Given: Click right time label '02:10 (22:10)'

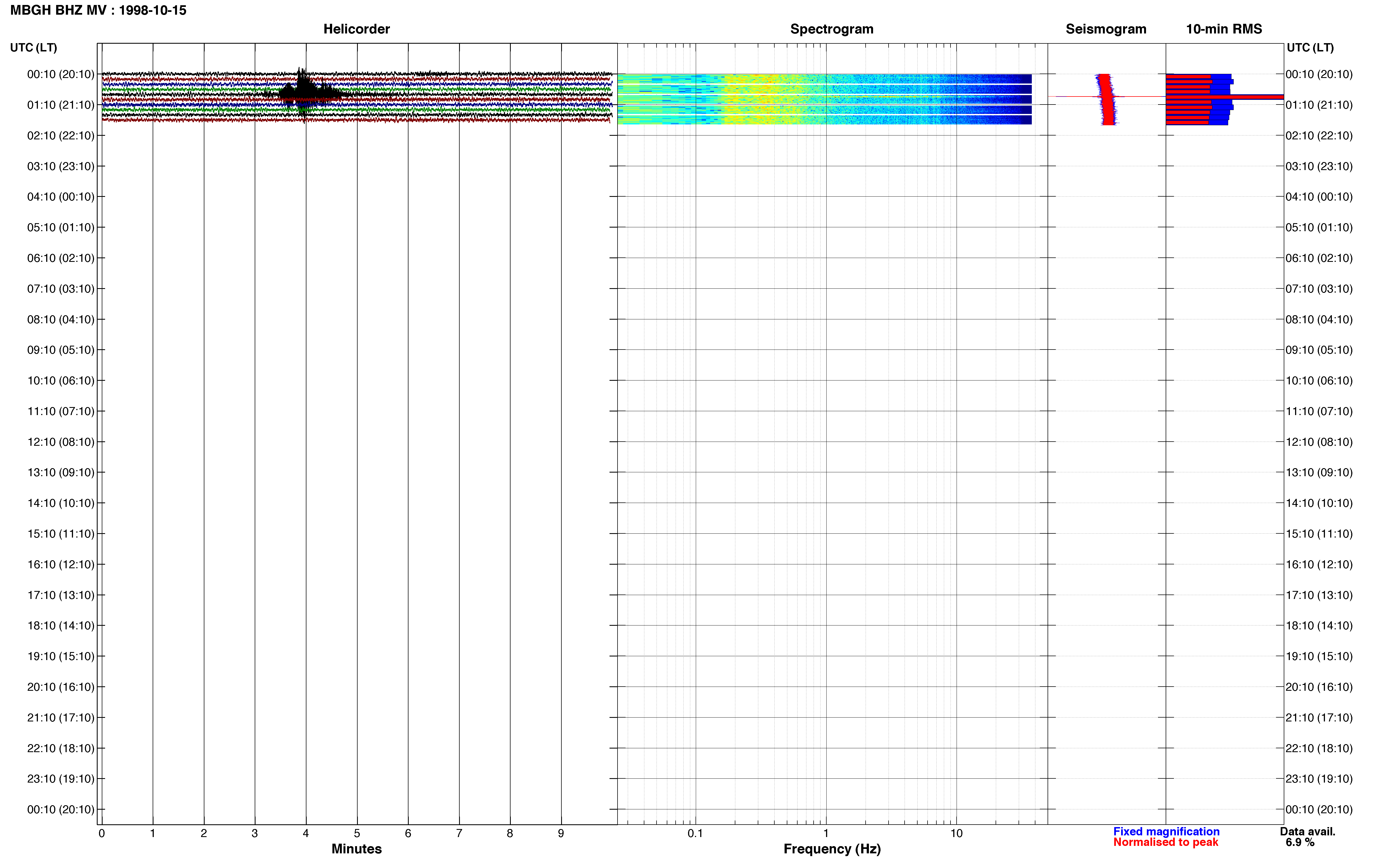Looking at the screenshot, I should (1319, 135).
